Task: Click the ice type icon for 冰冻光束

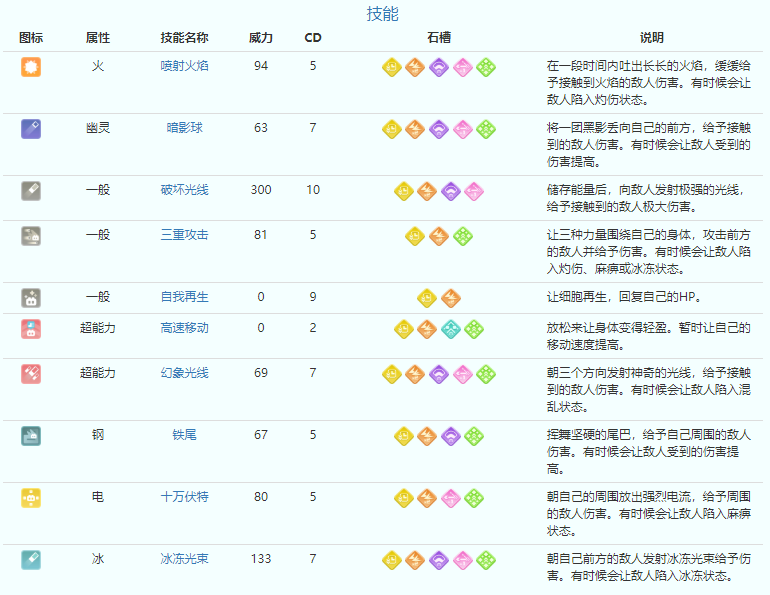Action: (31, 559)
